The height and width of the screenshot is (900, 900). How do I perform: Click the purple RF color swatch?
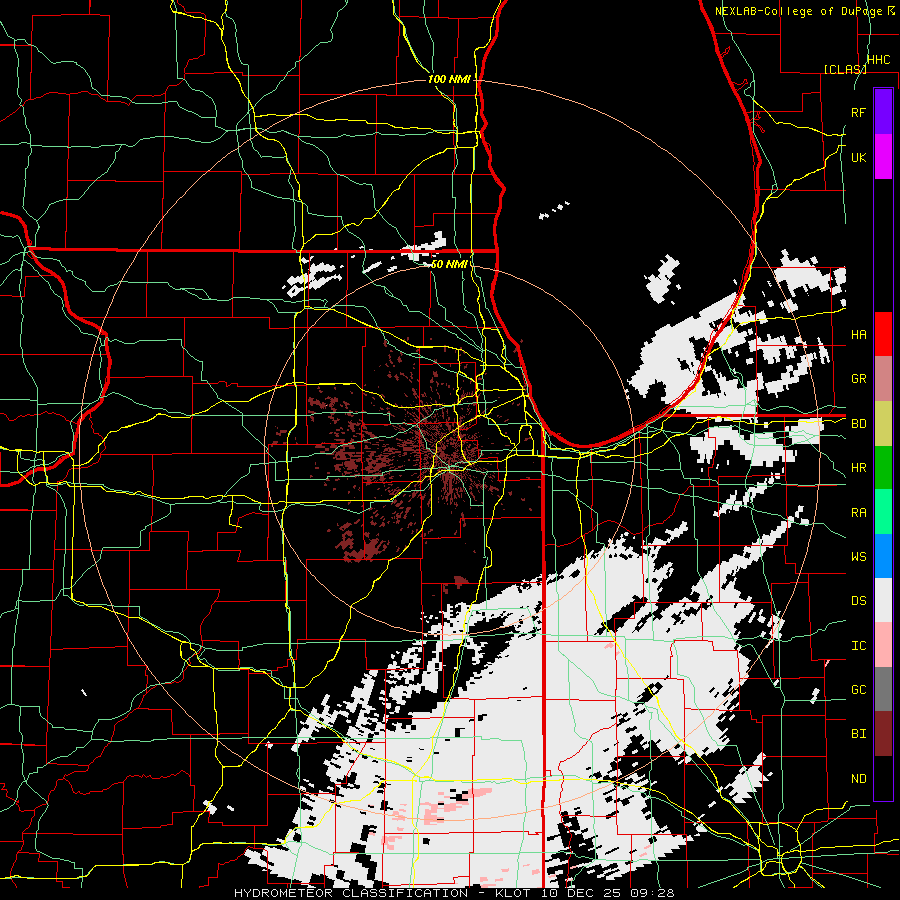(883, 112)
